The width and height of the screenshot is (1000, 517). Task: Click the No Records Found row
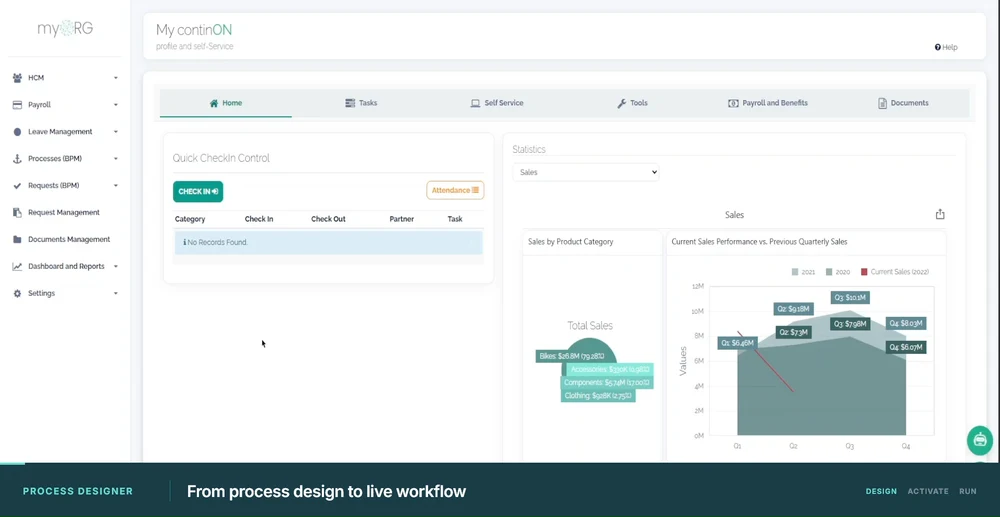328,243
